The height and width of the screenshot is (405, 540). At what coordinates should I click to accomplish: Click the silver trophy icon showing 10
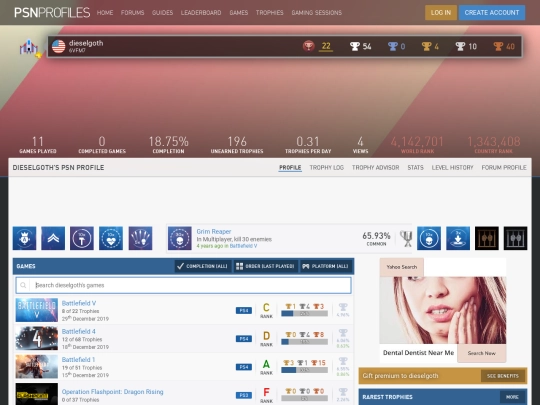(460, 46)
